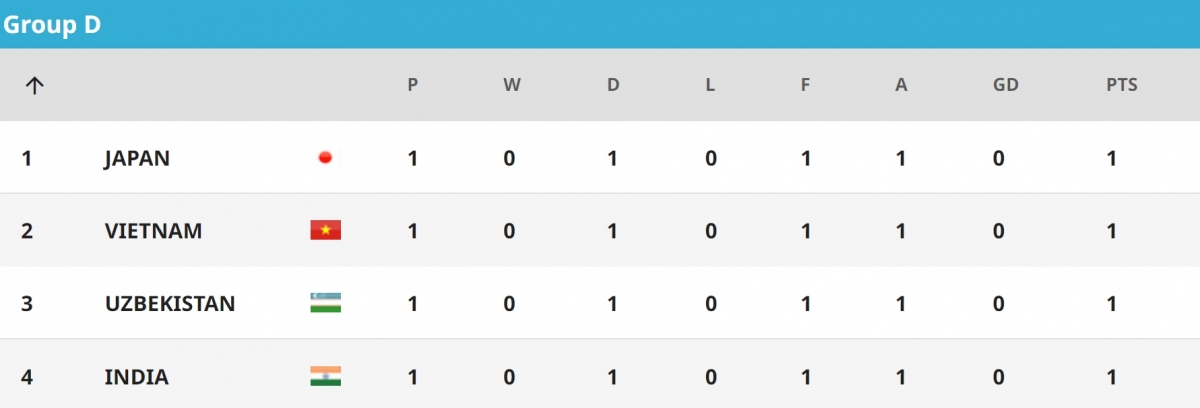
Task: Click the India flag icon
Action: 325,377
